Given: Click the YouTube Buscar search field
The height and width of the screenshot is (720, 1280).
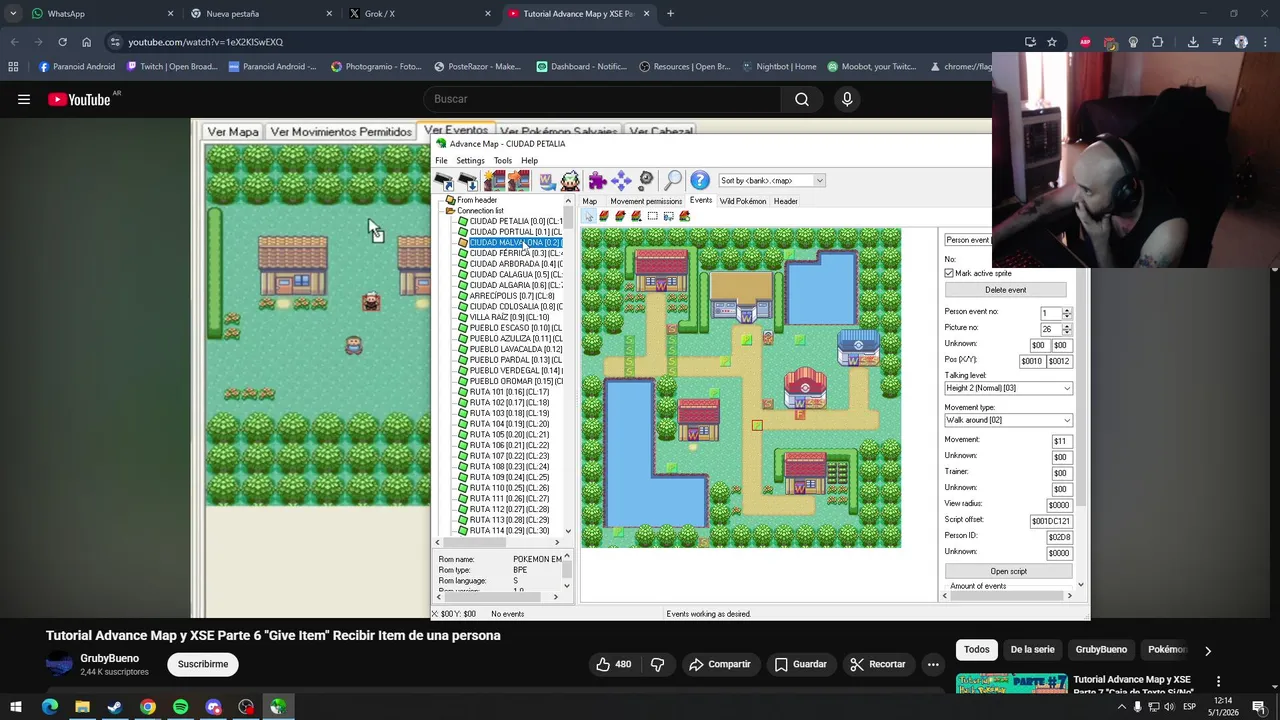Looking at the screenshot, I should click(x=603, y=99).
